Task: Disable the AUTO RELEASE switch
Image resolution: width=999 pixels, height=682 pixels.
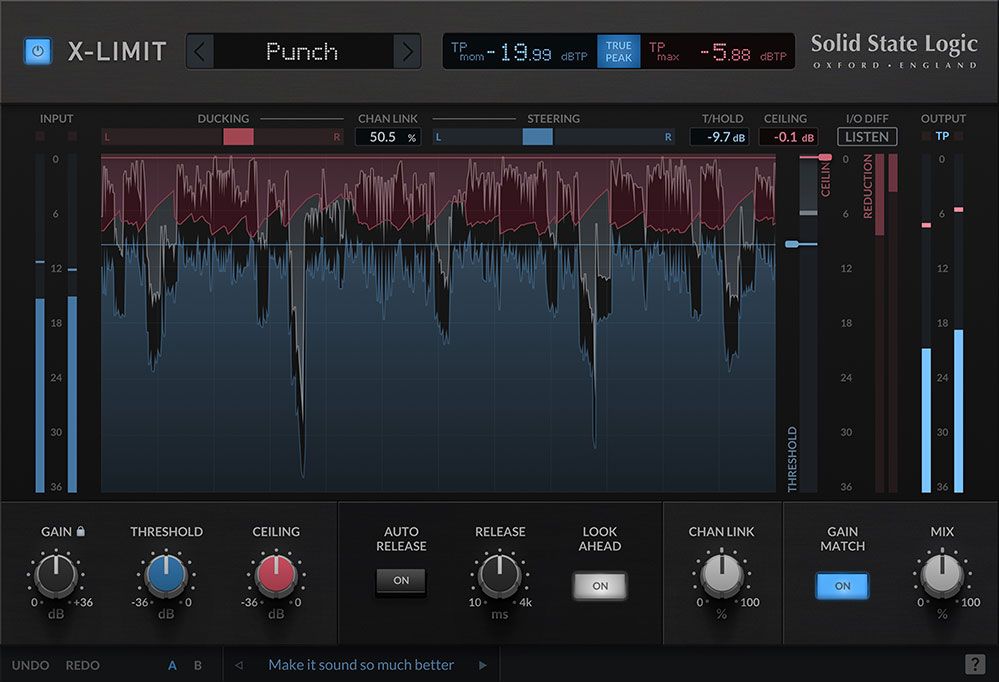Action: click(400, 581)
